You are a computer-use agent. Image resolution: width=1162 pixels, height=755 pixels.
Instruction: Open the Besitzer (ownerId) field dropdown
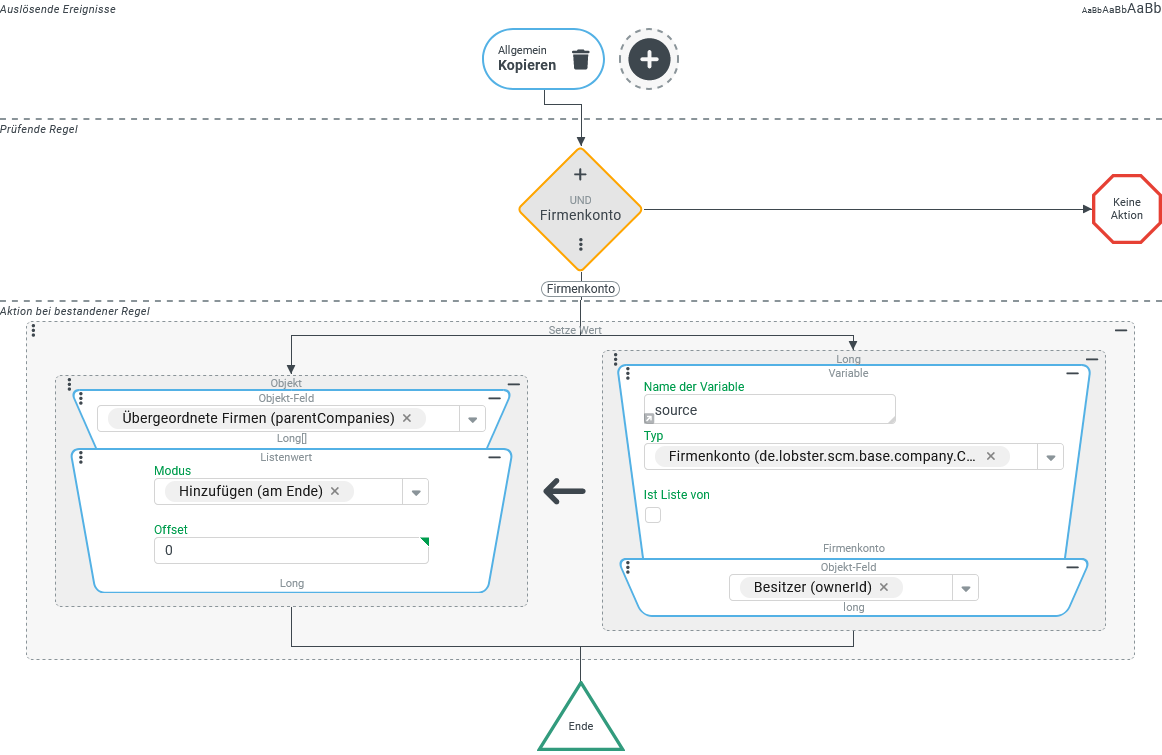point(966,588)
